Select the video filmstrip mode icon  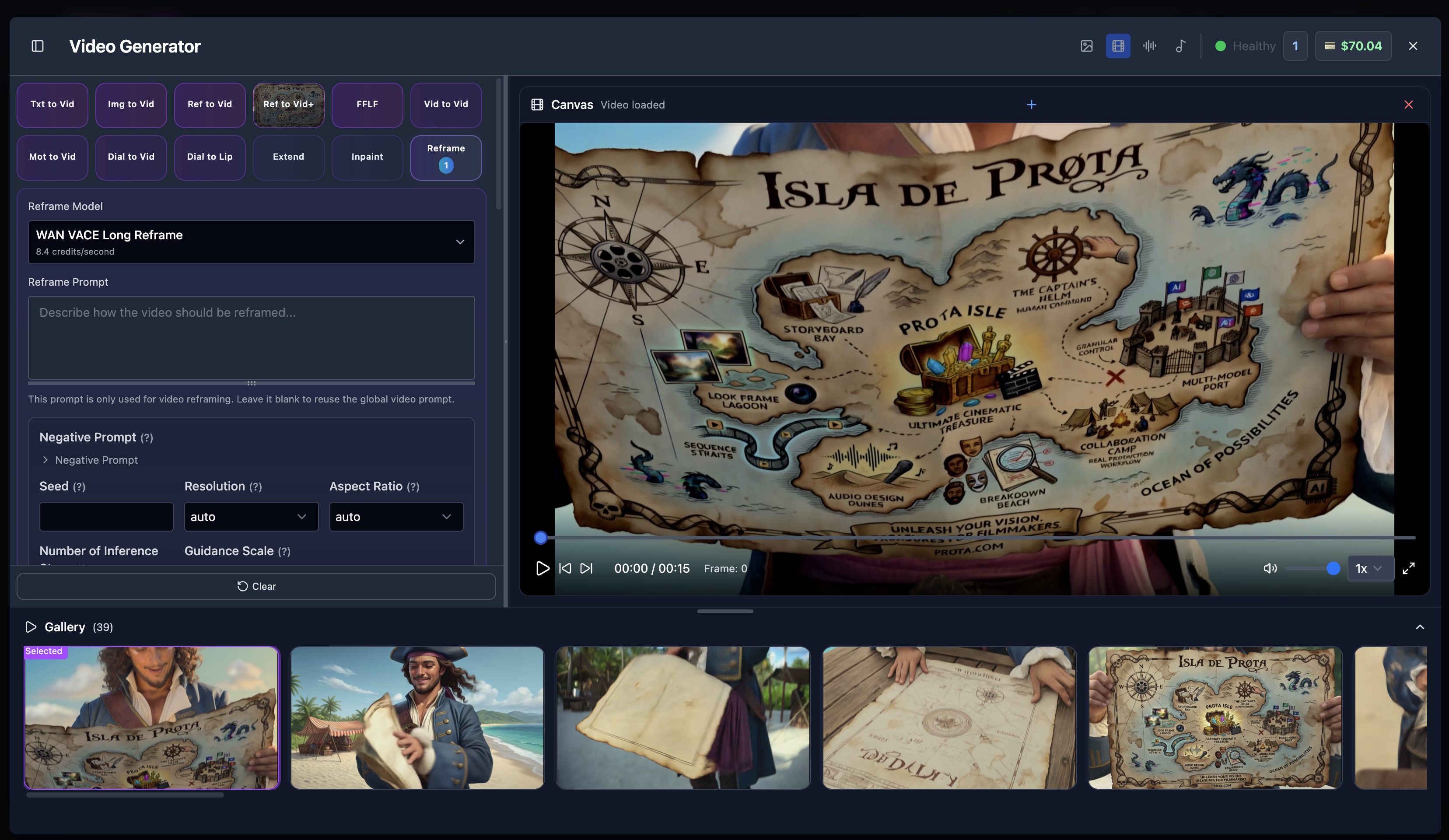[x=1118, y=46]
